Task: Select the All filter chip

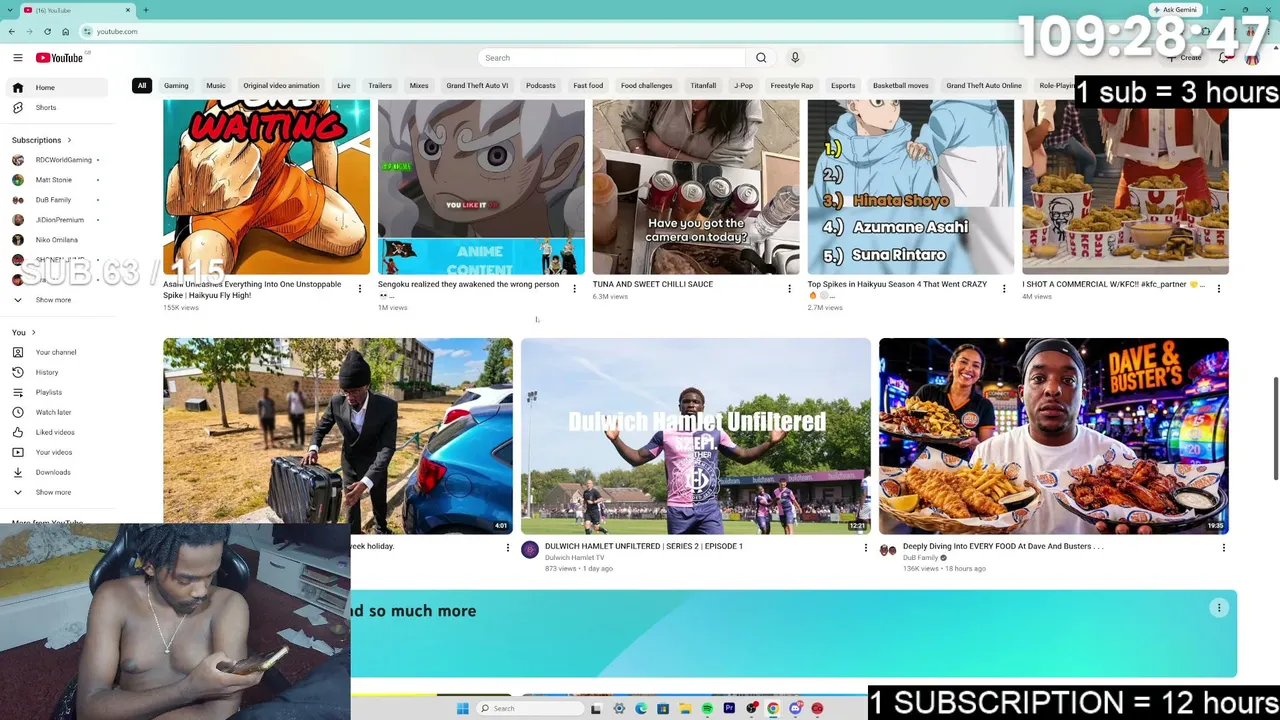Action: point(142,86)
